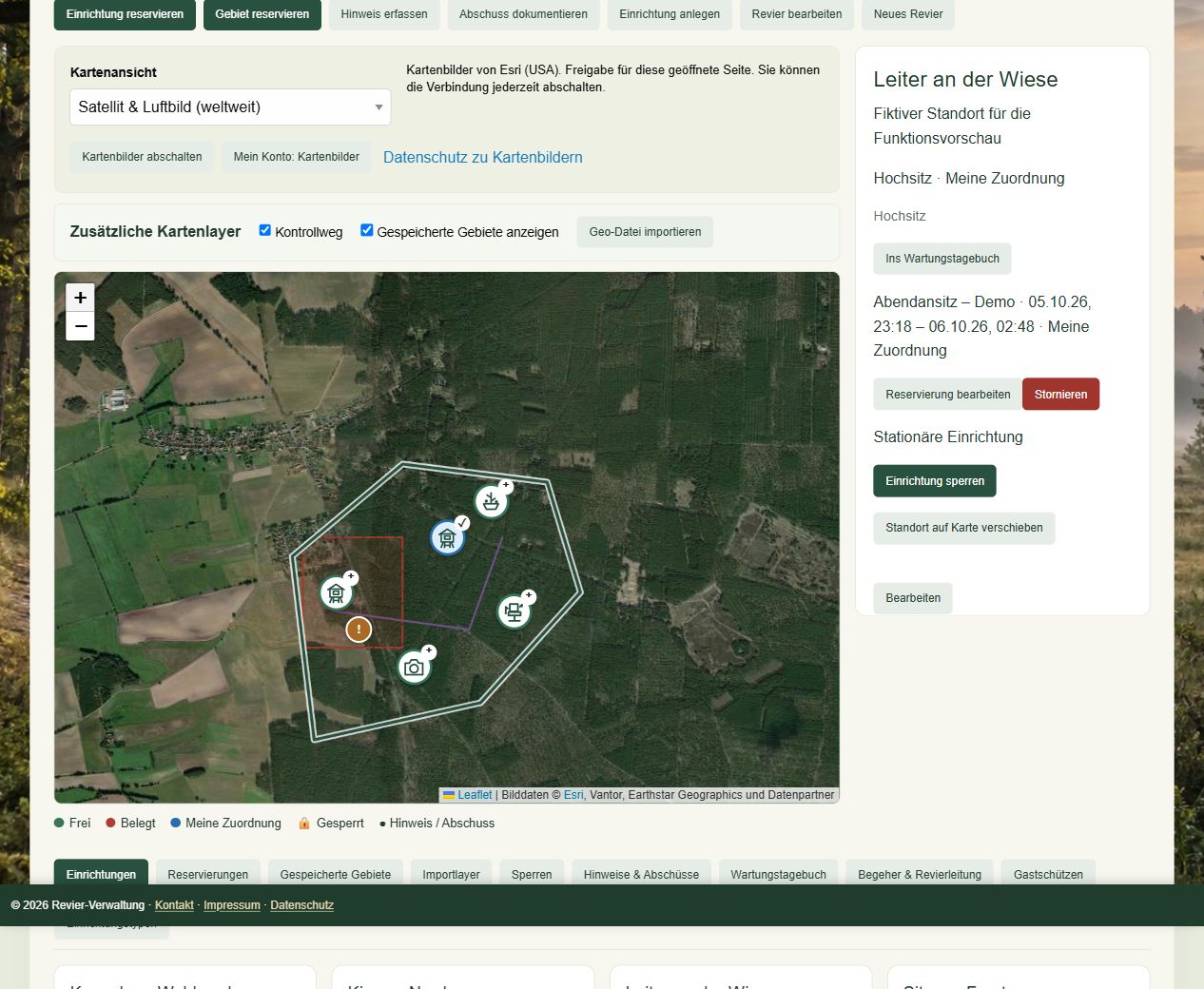Create a Neues Revier

908,14
